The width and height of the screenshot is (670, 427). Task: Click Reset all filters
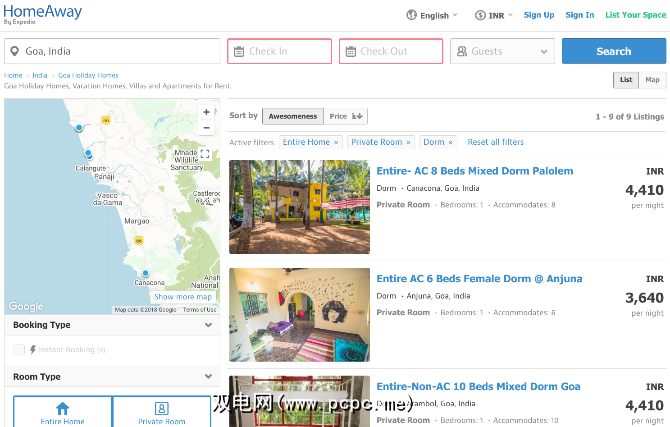pos(495,142)
